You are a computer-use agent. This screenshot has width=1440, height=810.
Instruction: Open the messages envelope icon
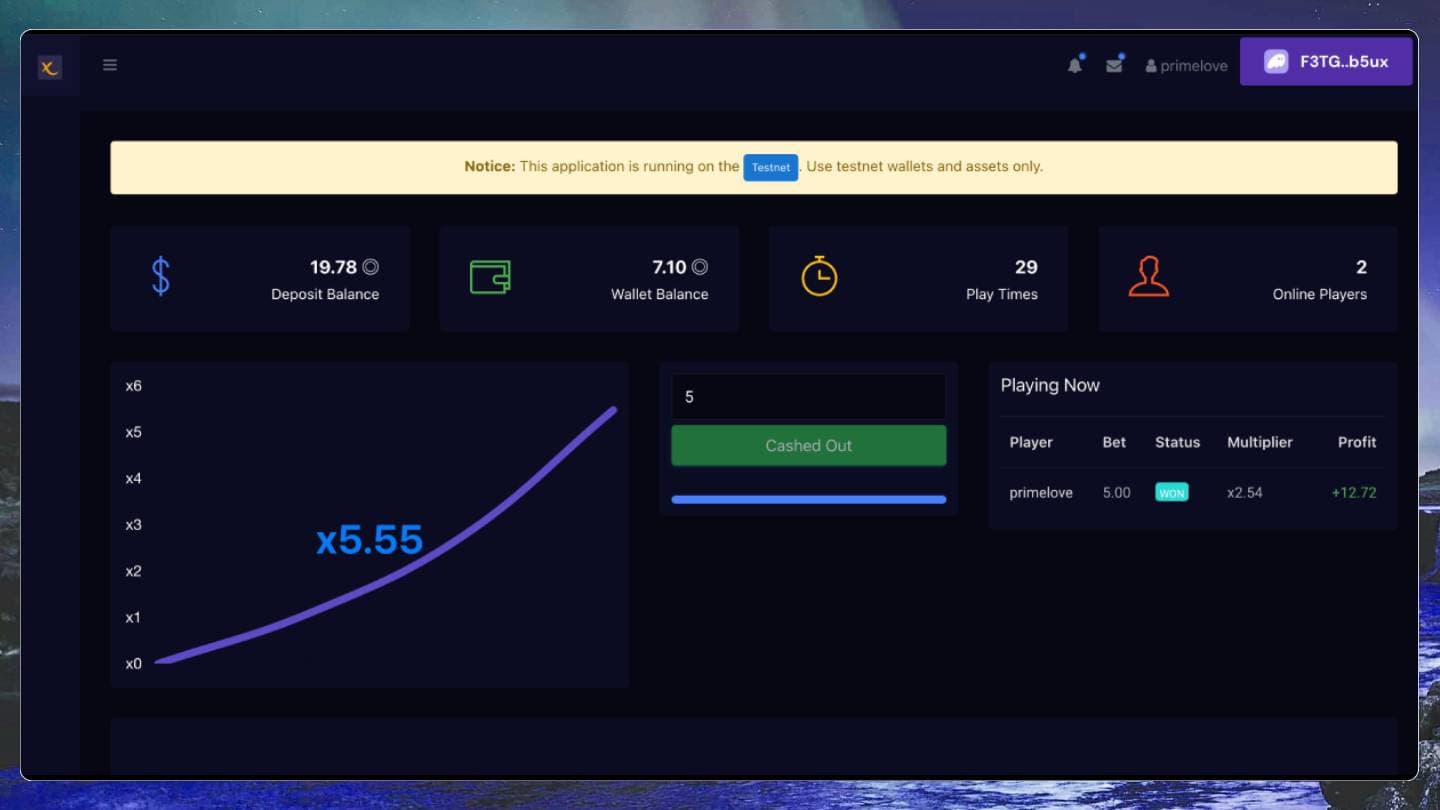pos(1114,66)
